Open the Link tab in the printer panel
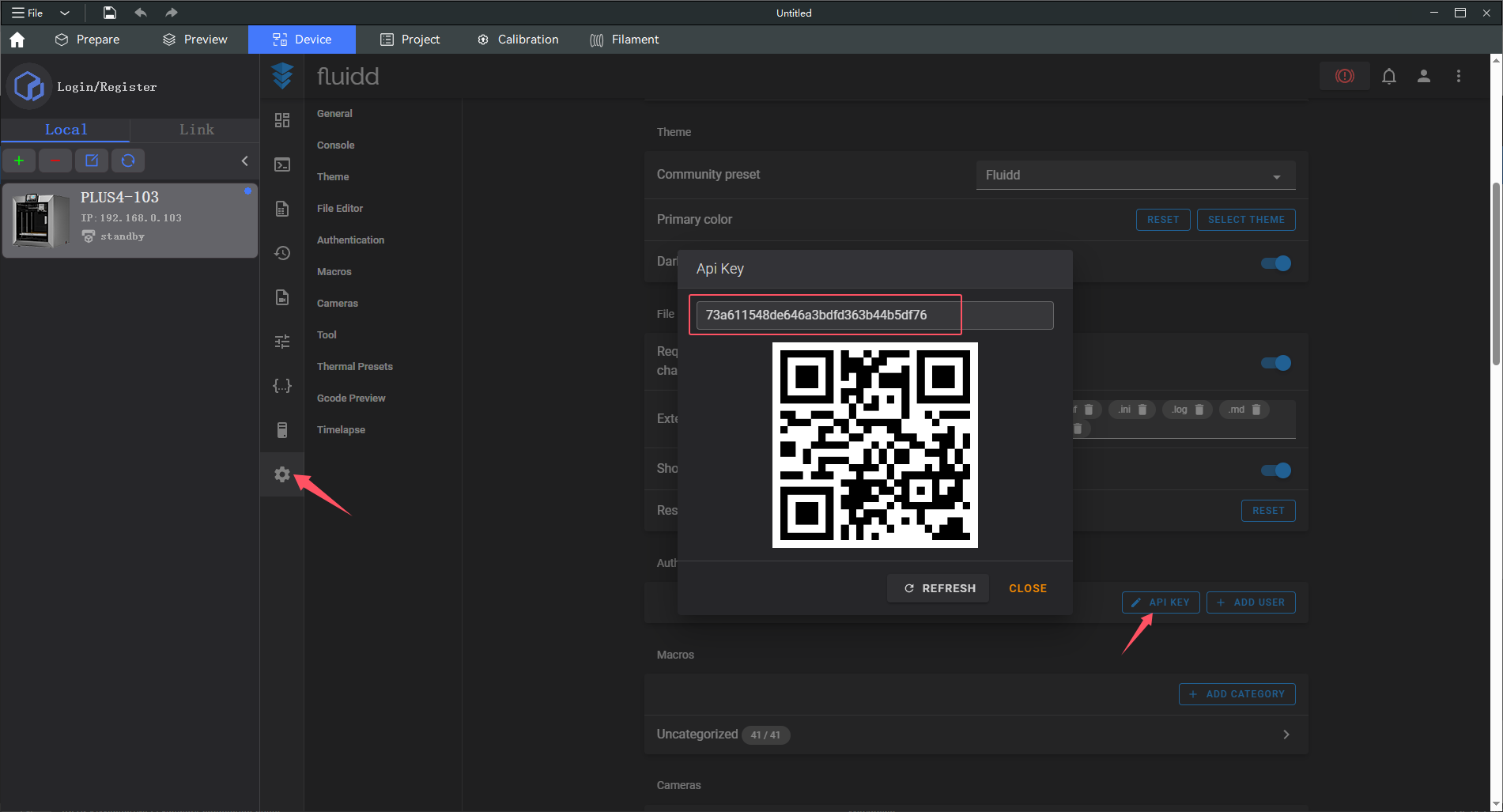Image resolution: width=1503 pixels, height=812 pixels. (x=194, y=129)
